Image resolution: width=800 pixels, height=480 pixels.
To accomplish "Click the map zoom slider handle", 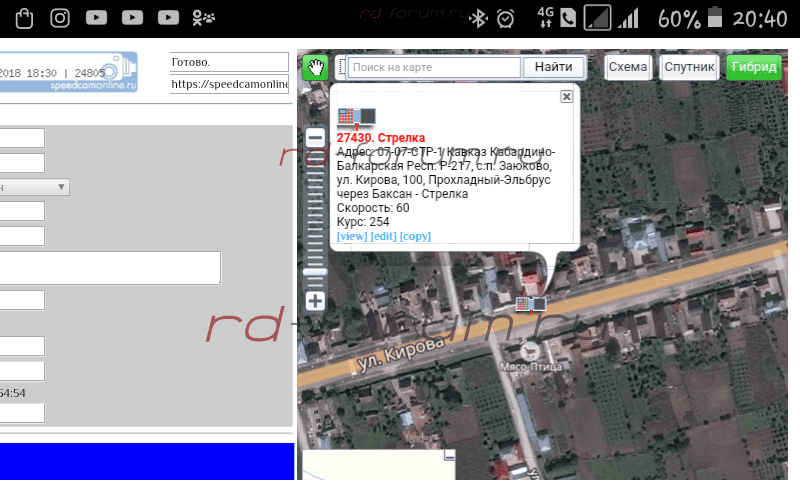I will (x=315, y=272).
